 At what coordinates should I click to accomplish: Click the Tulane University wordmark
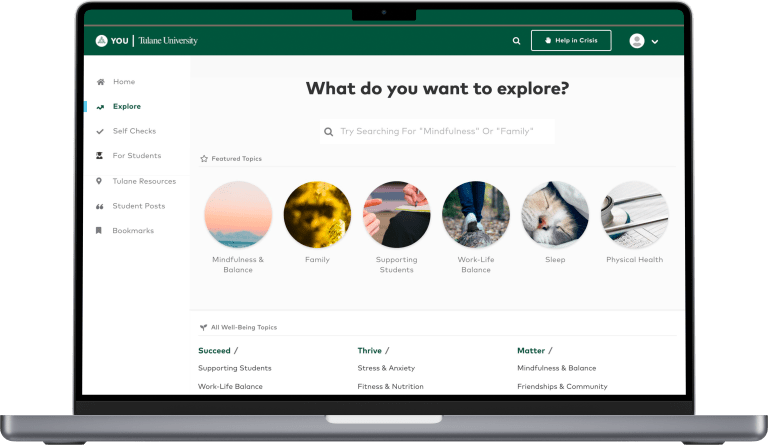tap(168, 41)
